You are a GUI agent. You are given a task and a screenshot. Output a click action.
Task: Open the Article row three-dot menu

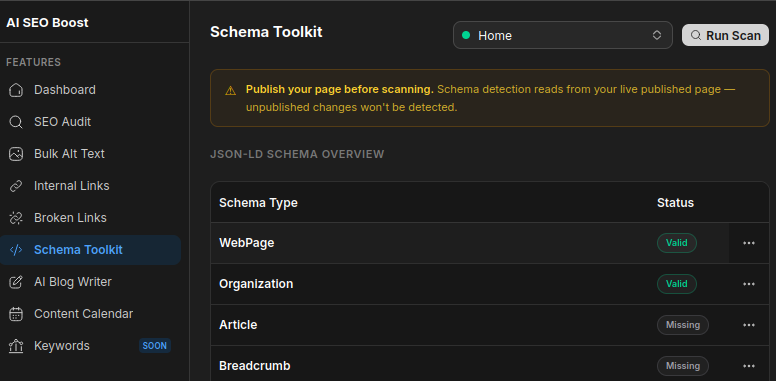(749, 325)
